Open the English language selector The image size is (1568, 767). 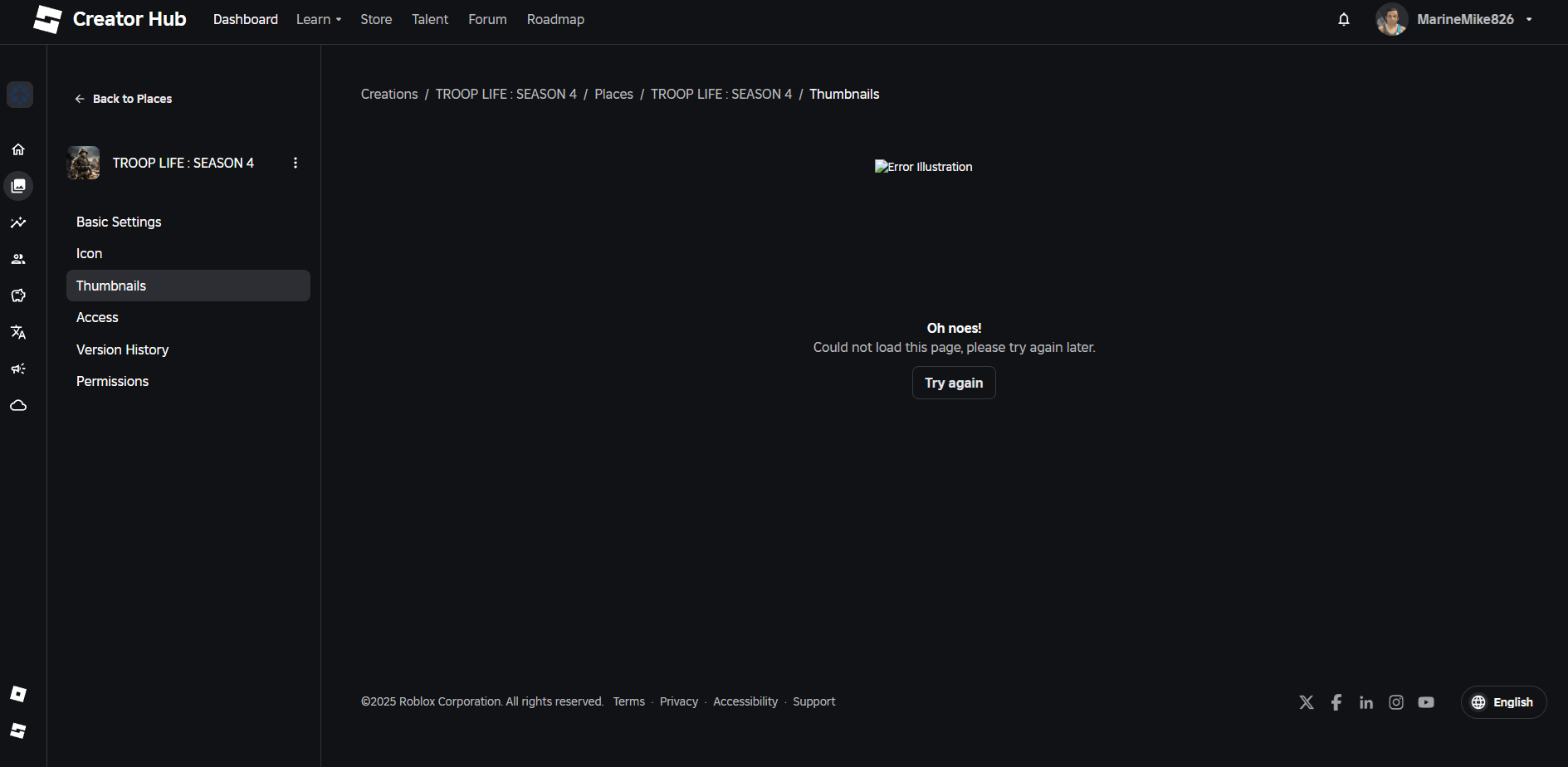pyautogui.click(x=1503, y=701)
